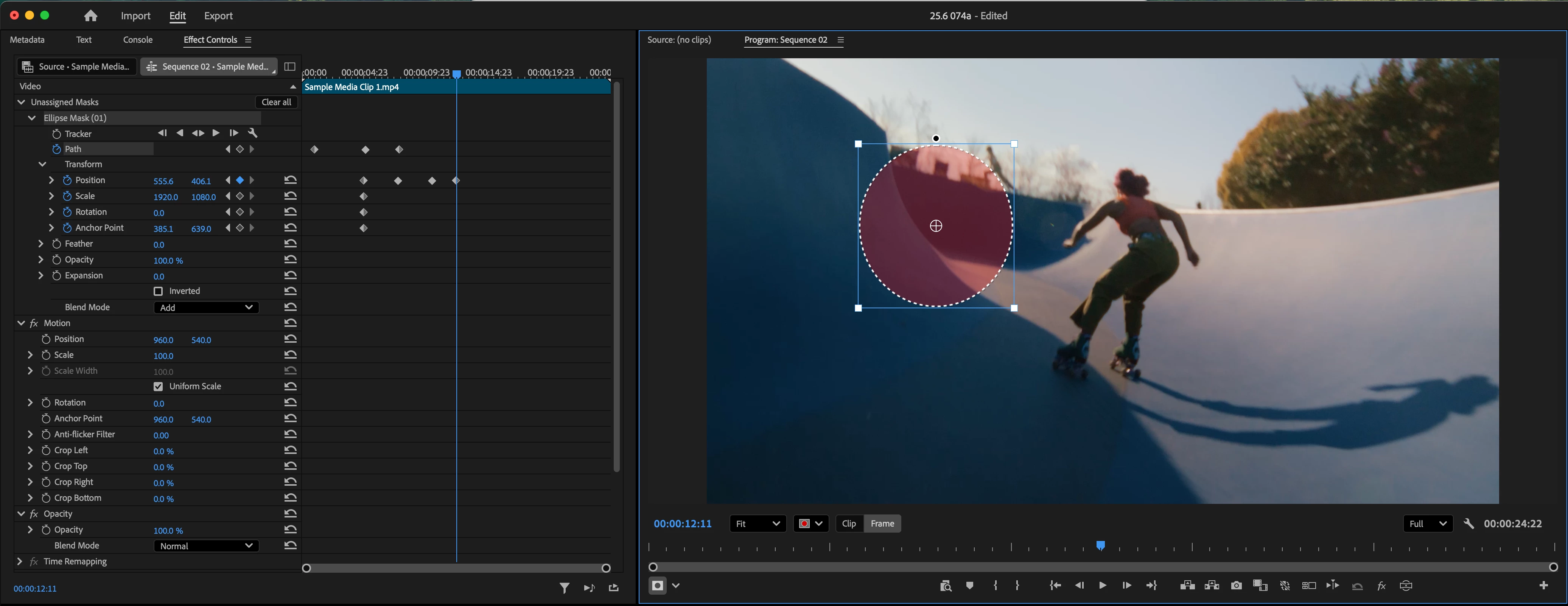Image resolution: width=1568 pixels, height=606 pixels.
Task: Track selected mask forward play icon
Action: coord(215,133)
